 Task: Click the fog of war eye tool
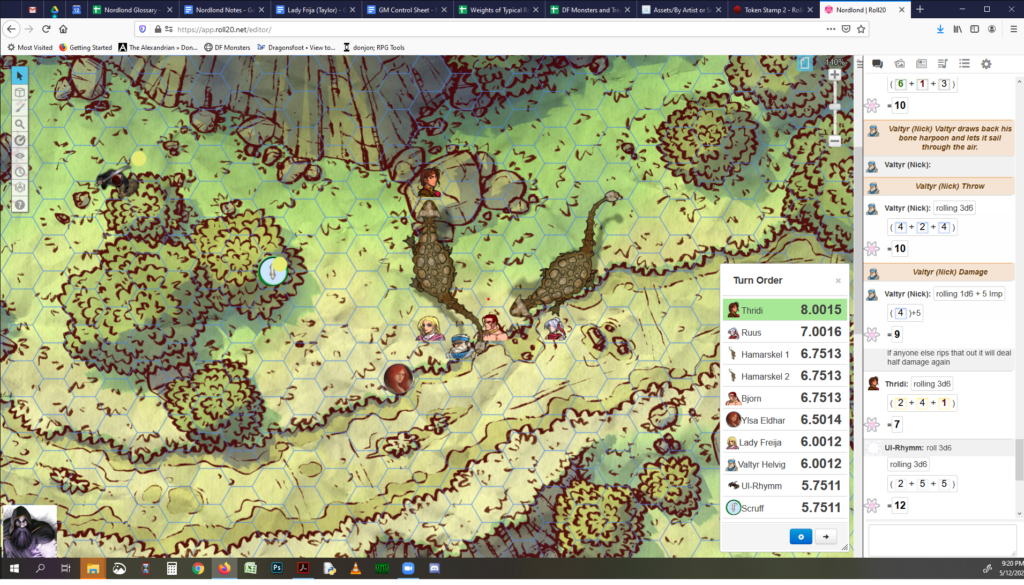tap(20, 155)
